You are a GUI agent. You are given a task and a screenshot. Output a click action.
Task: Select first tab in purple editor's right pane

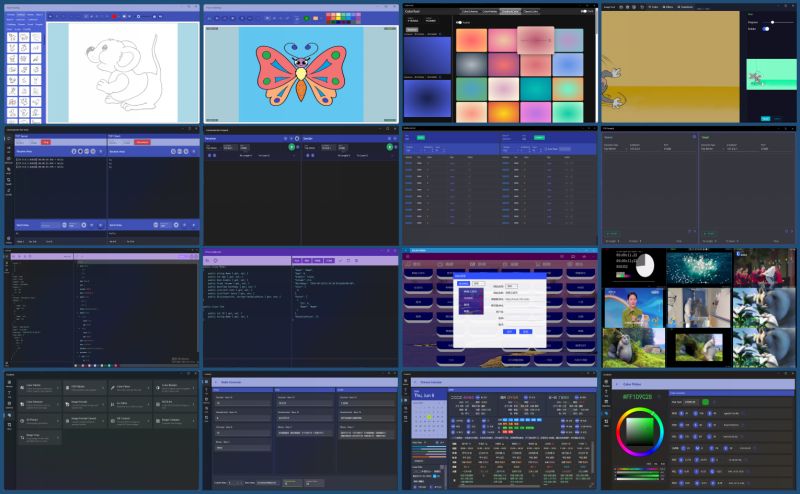point(297,260)
